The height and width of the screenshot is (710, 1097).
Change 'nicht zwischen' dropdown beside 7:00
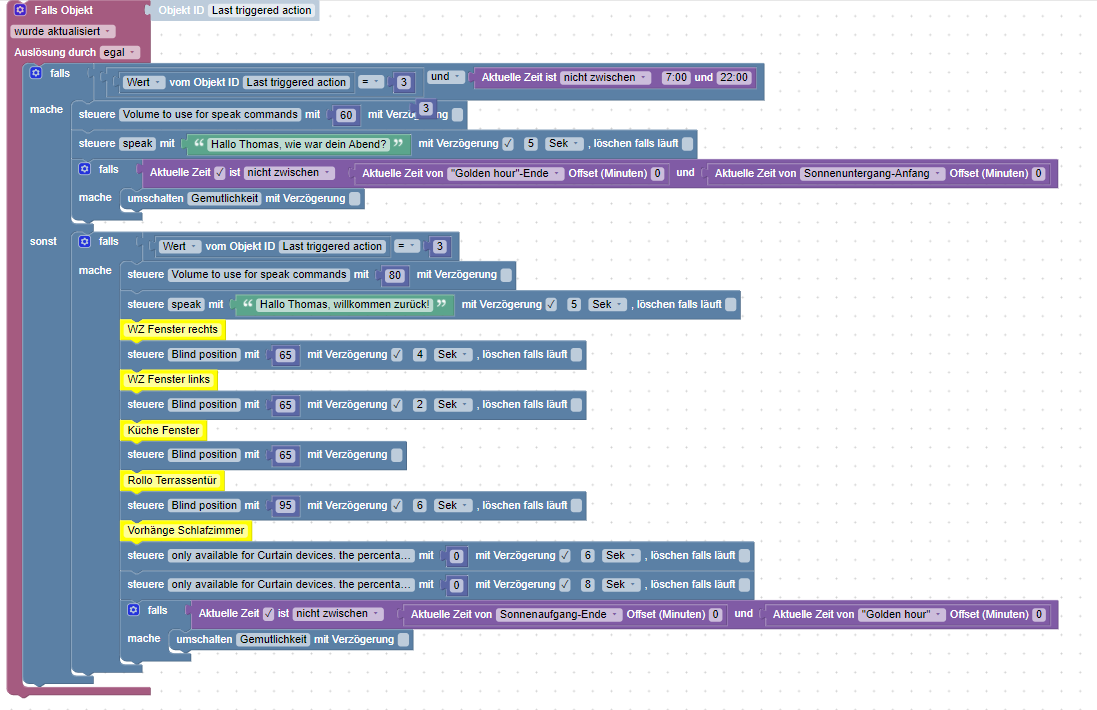(606, 78)
